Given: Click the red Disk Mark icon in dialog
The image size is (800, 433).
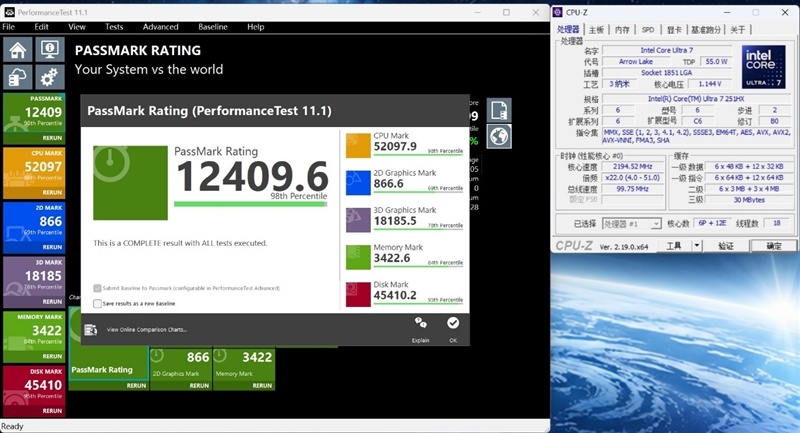Looking at the screenshot, I should point(358,295).
